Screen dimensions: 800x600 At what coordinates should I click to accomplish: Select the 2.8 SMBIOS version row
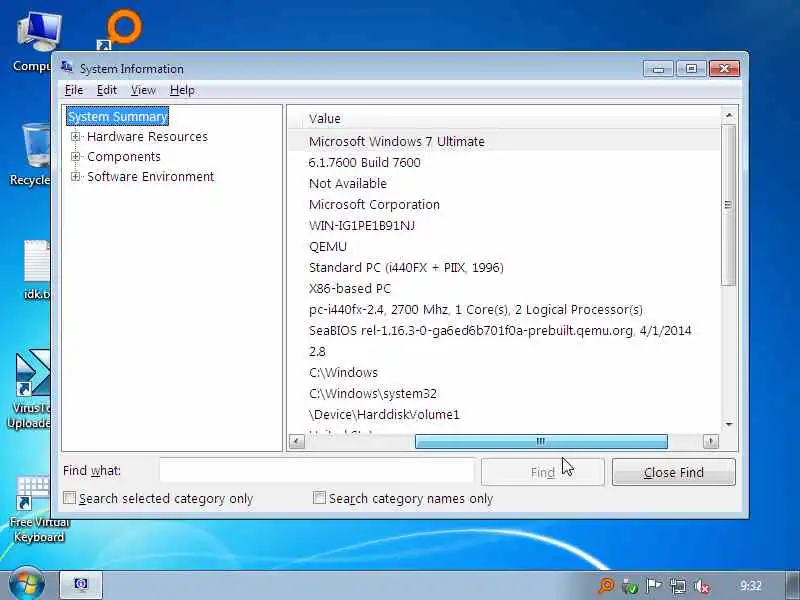504,351
